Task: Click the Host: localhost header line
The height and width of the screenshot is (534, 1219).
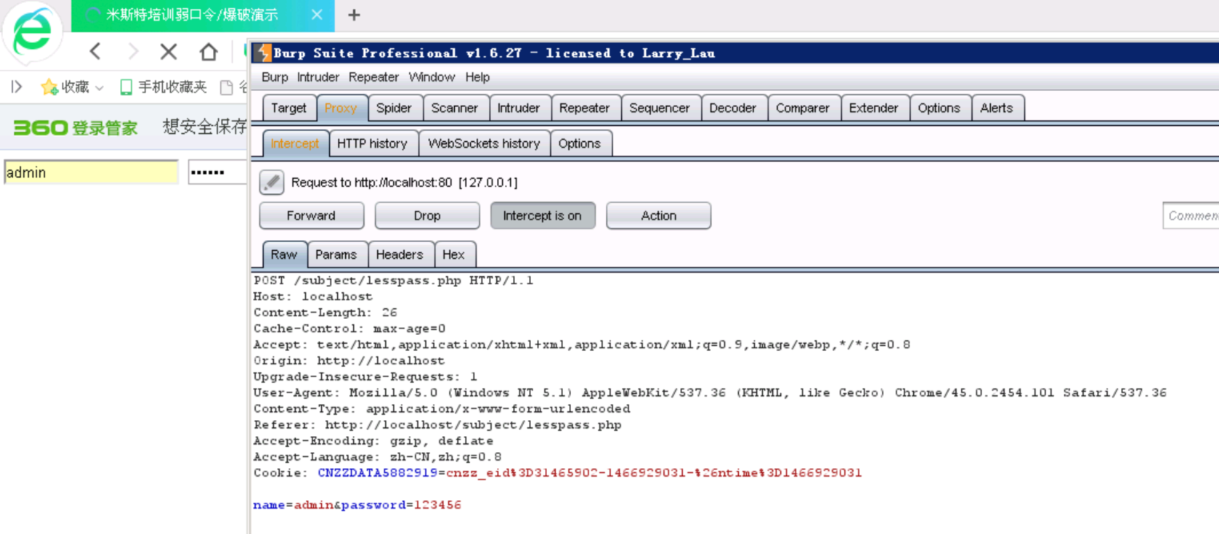Action: pyautogui.click(x=313, y=297)
